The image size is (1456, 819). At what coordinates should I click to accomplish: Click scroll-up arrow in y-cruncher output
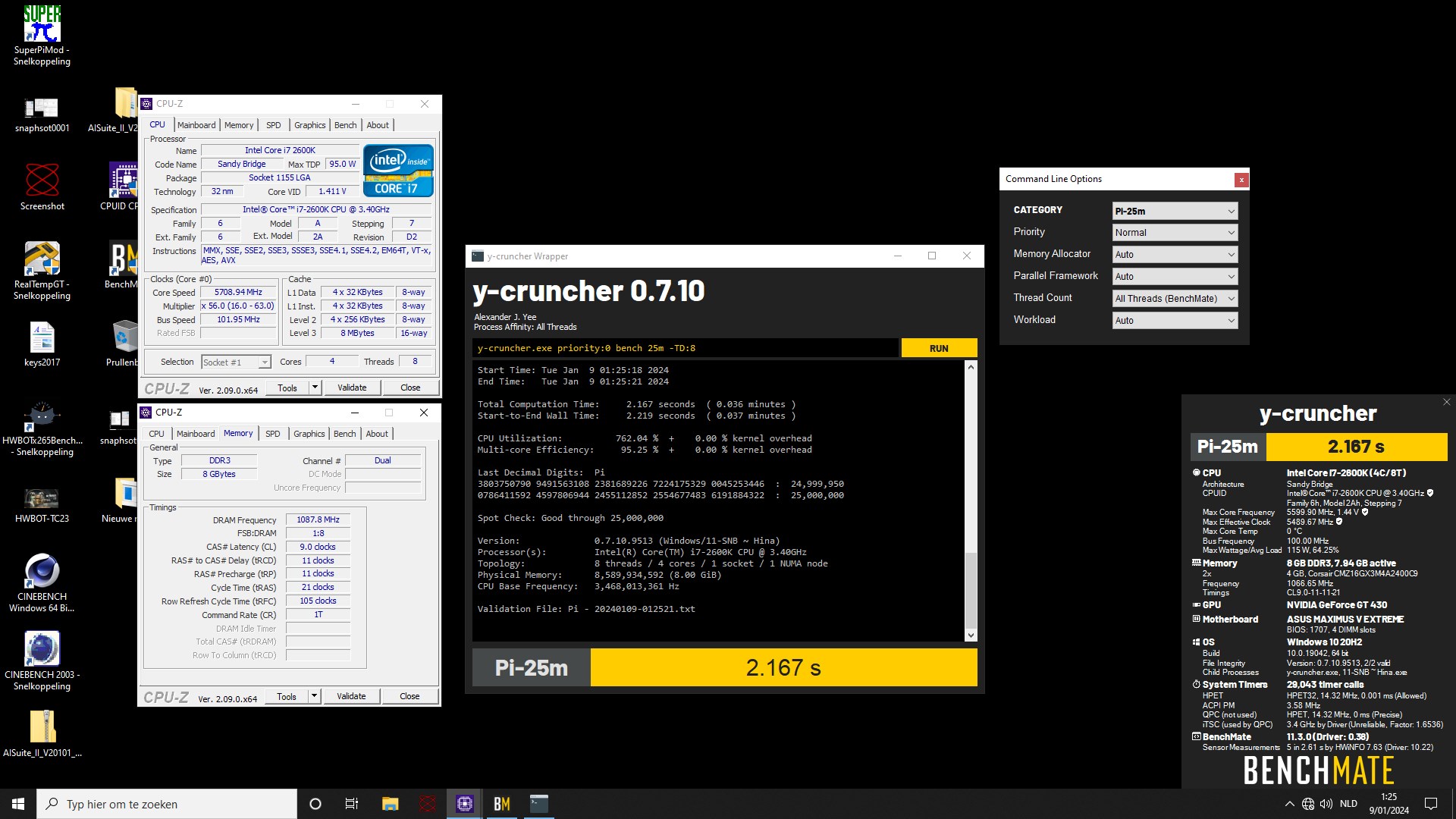(x=971, y=367)
